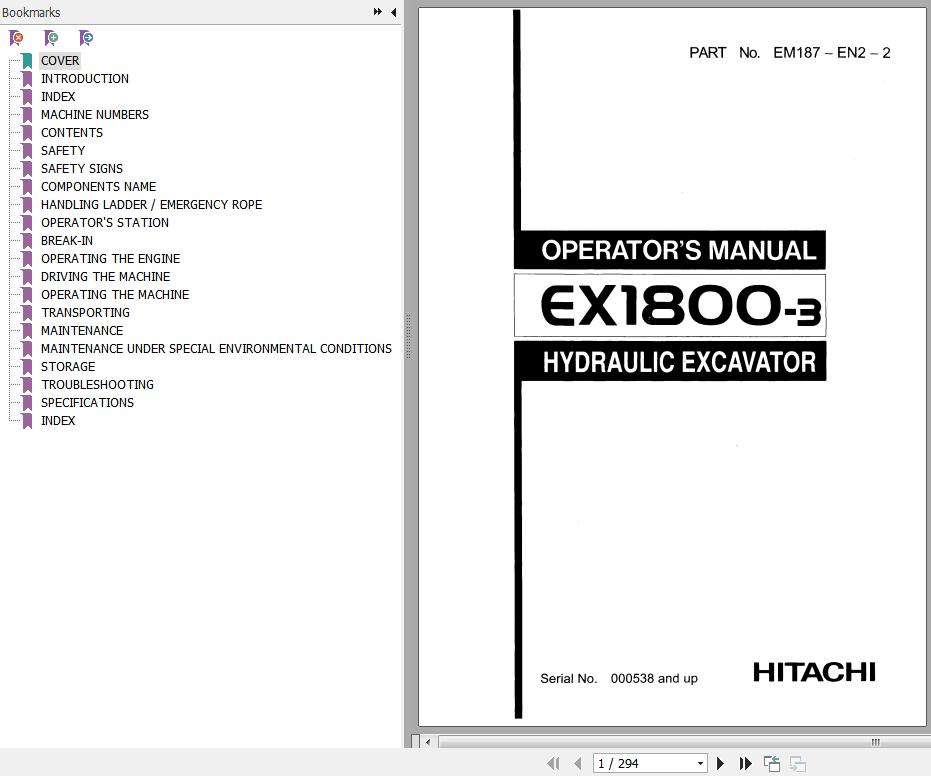
Task: Click the bookmark icon beside SAFETY SIGNS
Action: pos(27,169)
